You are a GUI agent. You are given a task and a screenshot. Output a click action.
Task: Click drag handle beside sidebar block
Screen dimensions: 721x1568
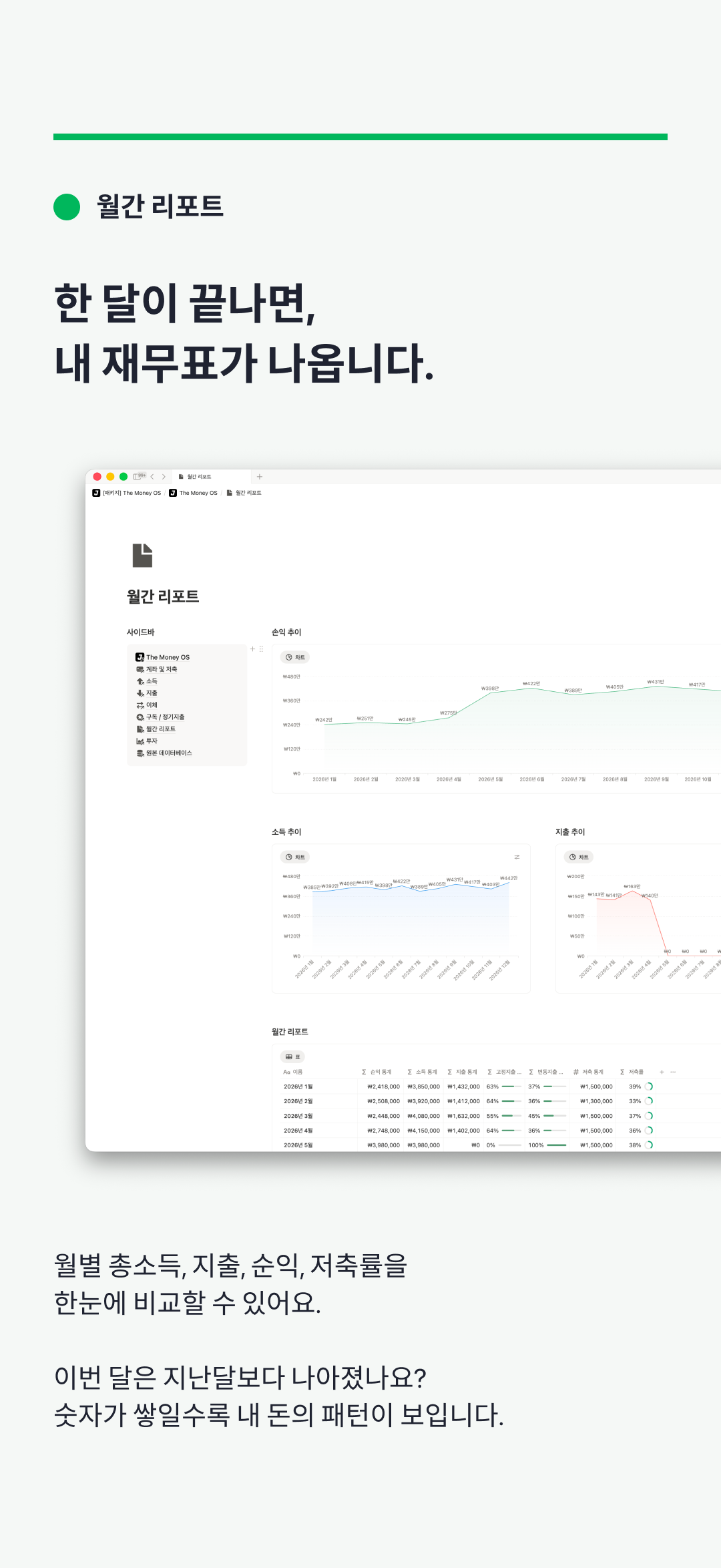[x=261, y=649]
